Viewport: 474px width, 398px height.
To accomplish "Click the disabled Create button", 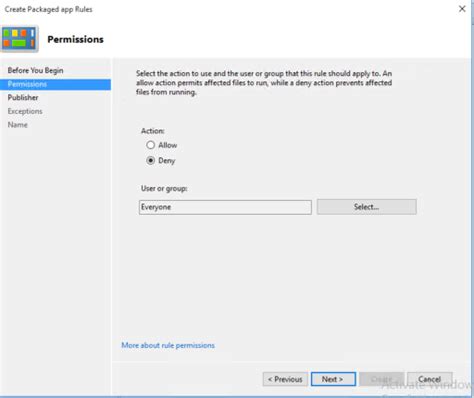I will click(x=382, y=379).
